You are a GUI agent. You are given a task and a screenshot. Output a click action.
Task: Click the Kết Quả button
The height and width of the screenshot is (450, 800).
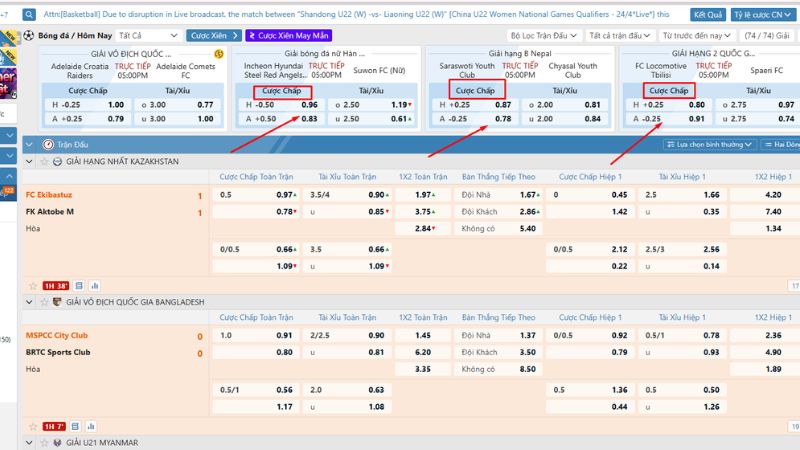tap(708, 16)
